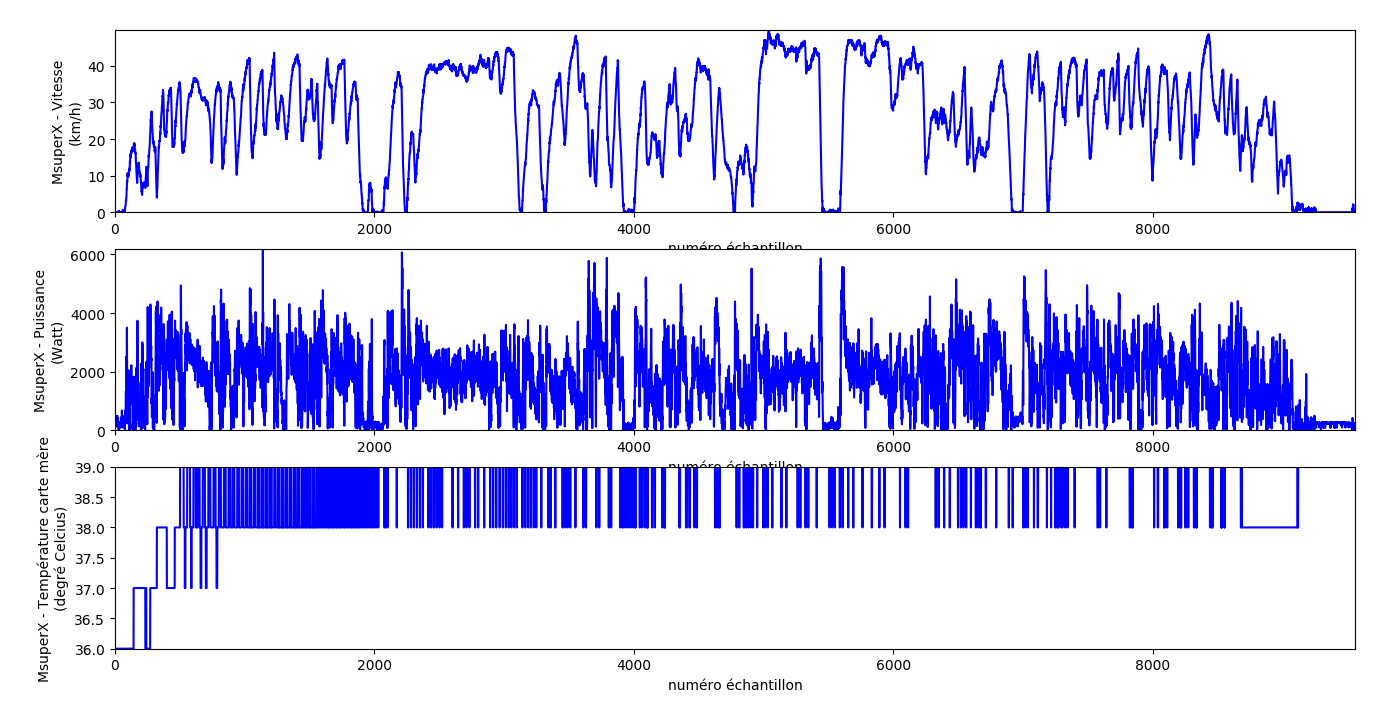Click x-axis tick 4000 under the Température plot
This screenshot has width=1387, height=708.
click(x=634, y=665)
